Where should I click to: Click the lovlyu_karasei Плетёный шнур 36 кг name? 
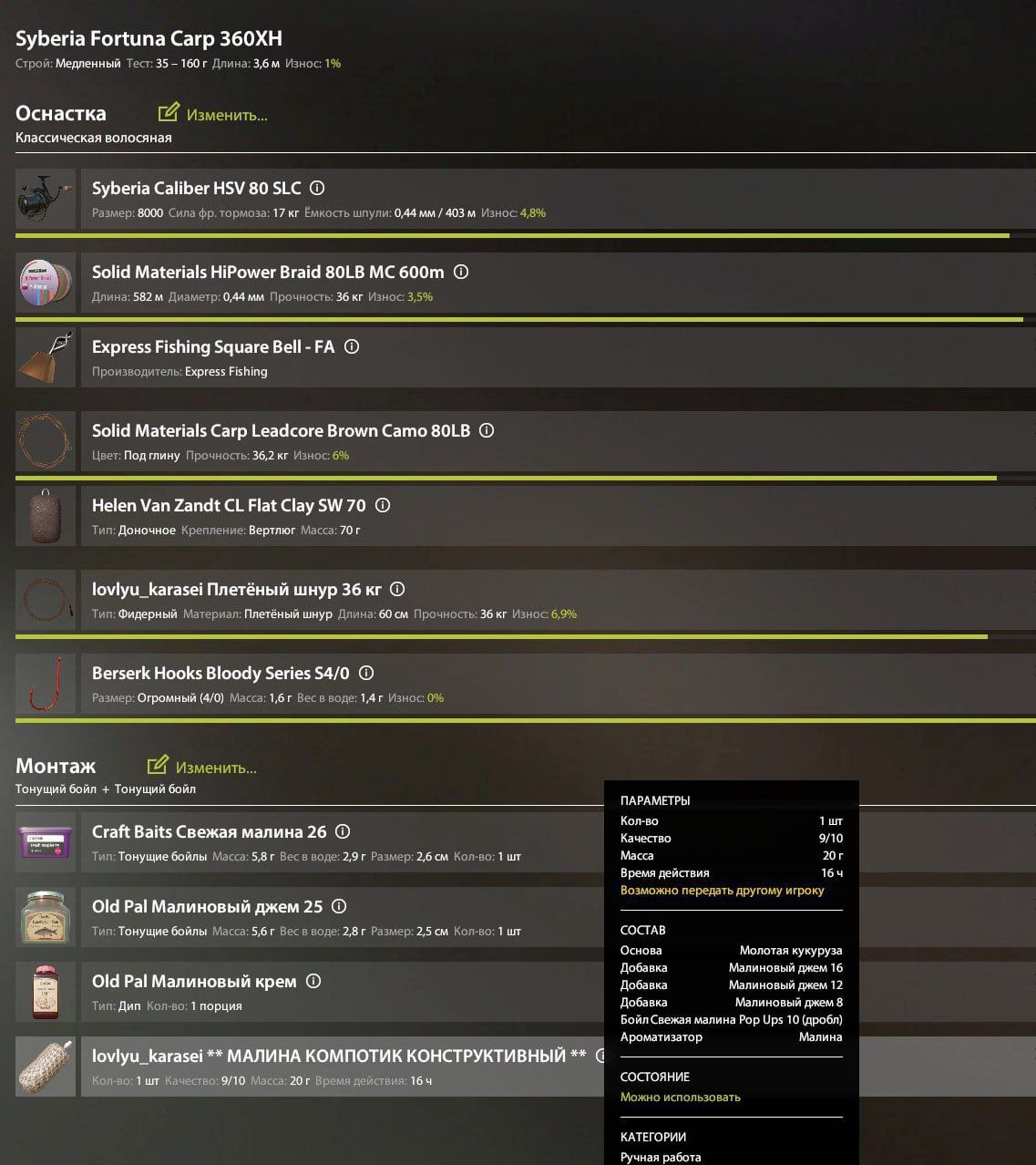pos(237,589)
